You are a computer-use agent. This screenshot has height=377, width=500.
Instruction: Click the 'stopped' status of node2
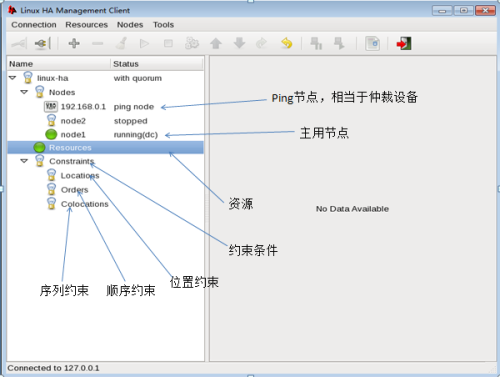(x=130, y=121)
